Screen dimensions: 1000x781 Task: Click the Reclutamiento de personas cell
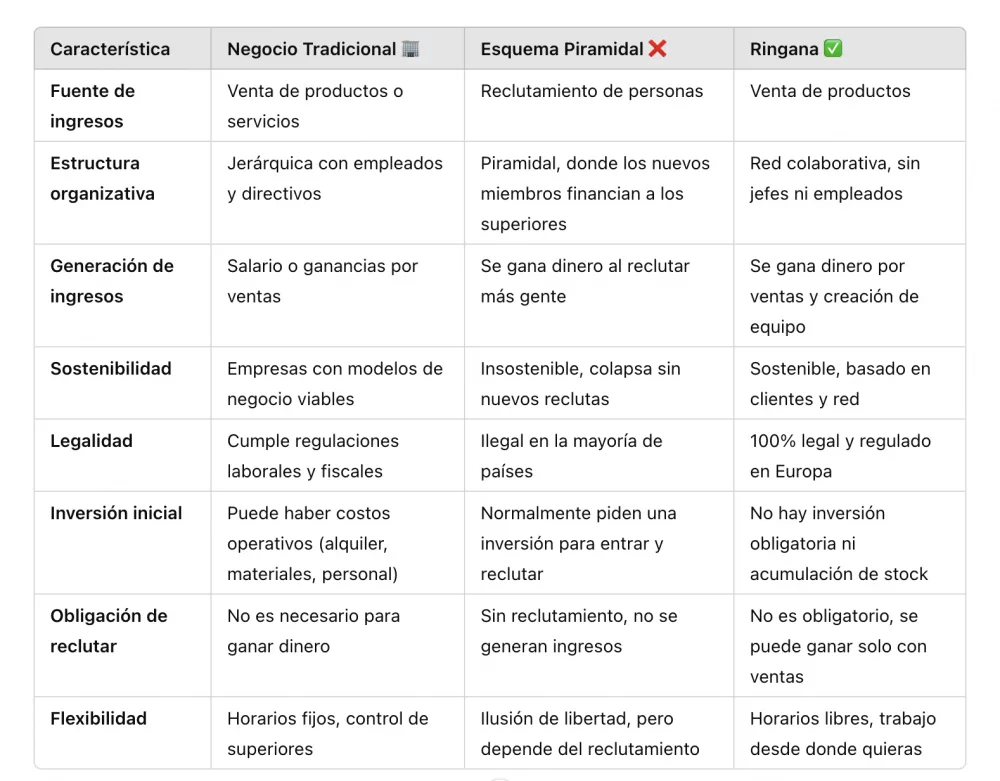pos(591,91)
